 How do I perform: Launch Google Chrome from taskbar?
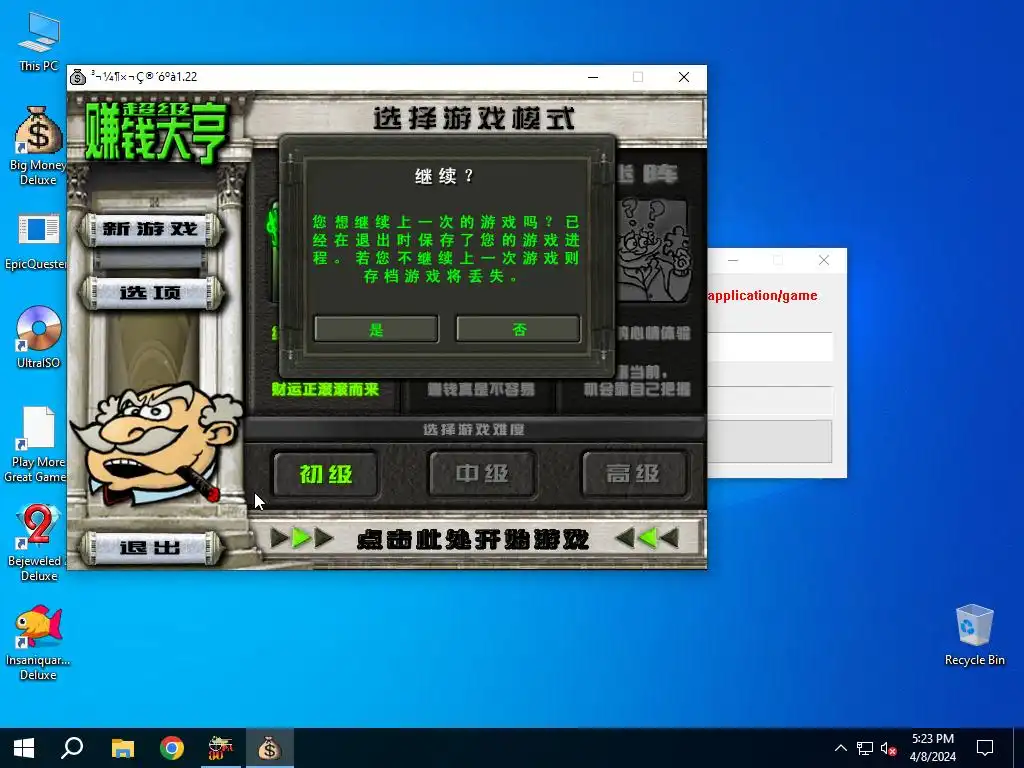172,748
